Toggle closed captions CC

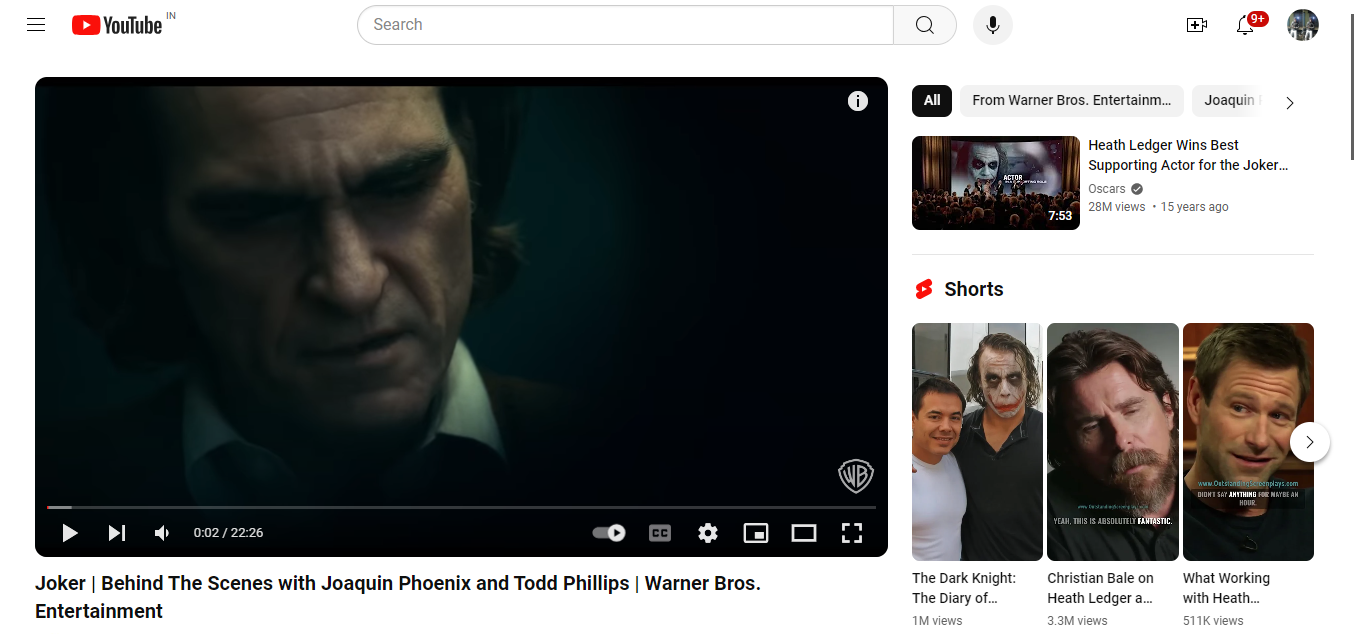click(x=660, y=533)
